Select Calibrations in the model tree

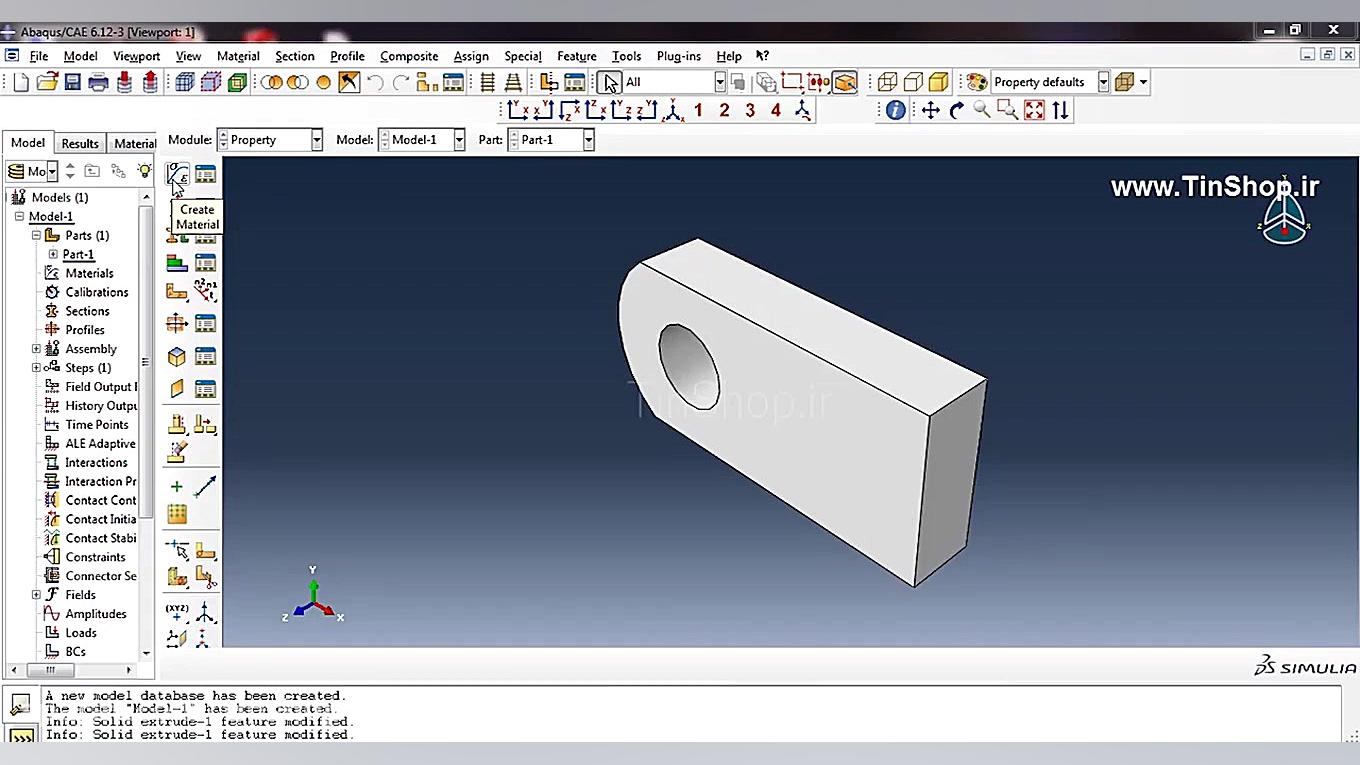coord(97,292)
